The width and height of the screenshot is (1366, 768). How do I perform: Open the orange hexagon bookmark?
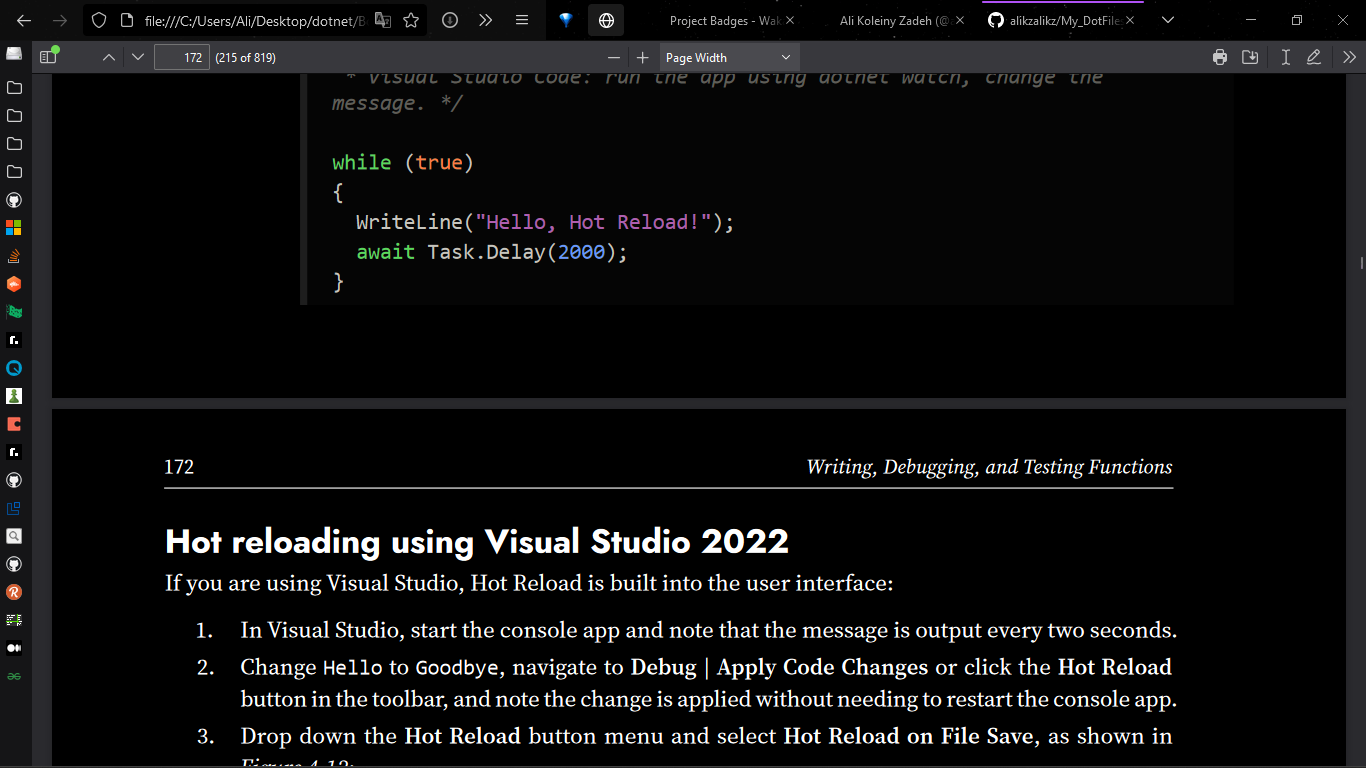14,284
